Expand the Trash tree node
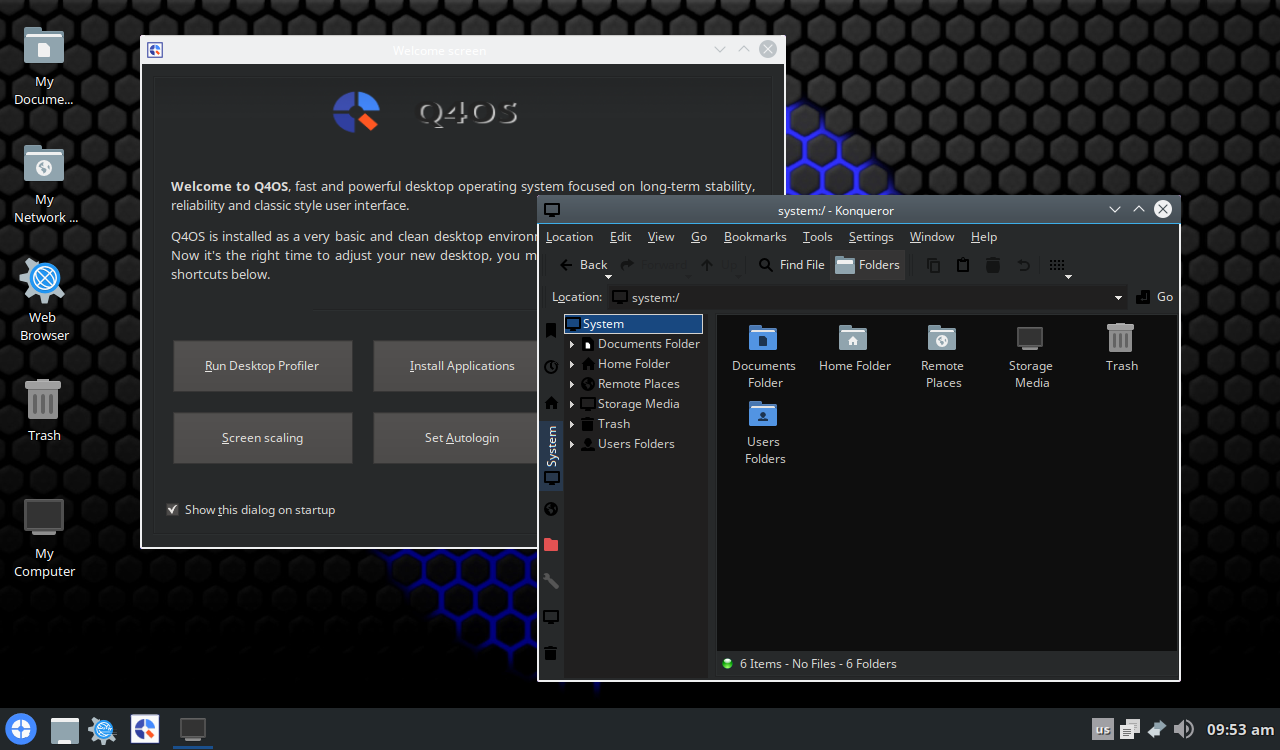This screenshot has height=750, width=1280. coord(572,424)
